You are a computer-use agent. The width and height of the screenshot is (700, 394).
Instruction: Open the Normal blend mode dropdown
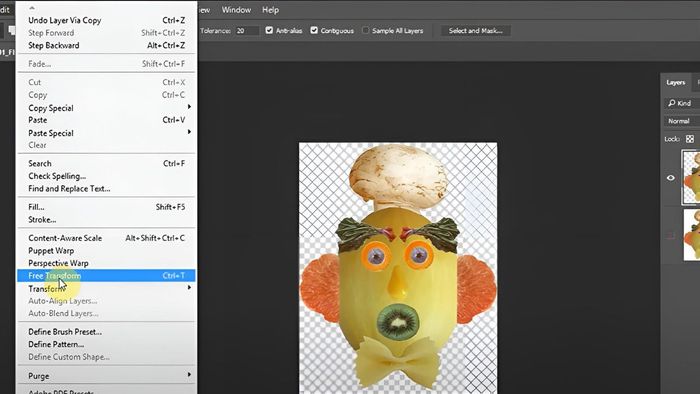(682, 121)
